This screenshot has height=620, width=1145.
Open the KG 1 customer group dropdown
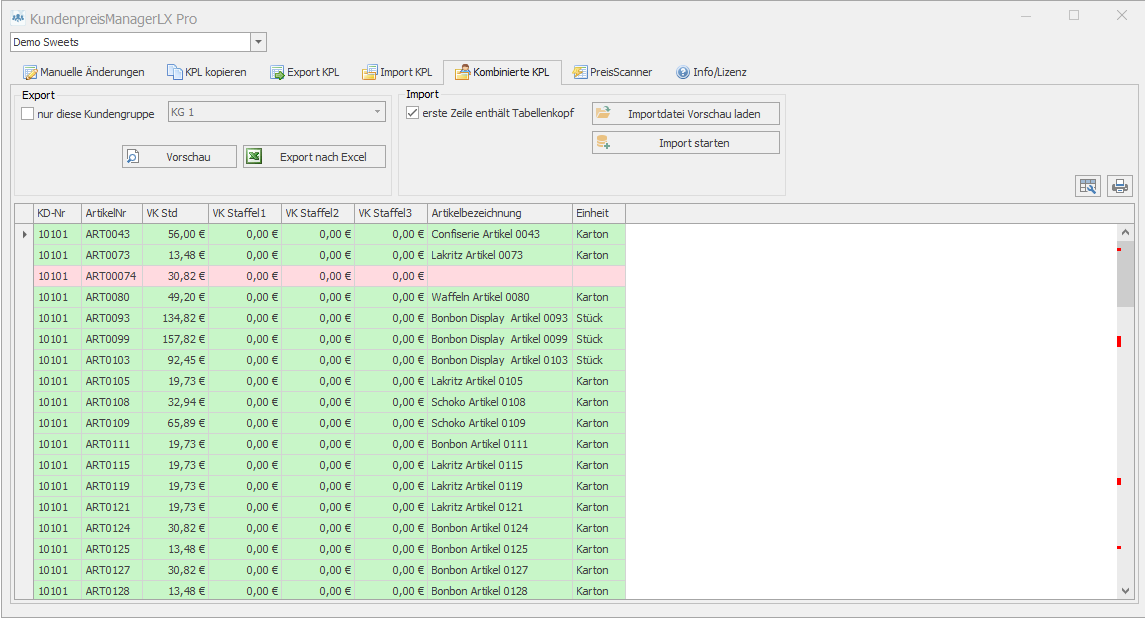point(377,112)
